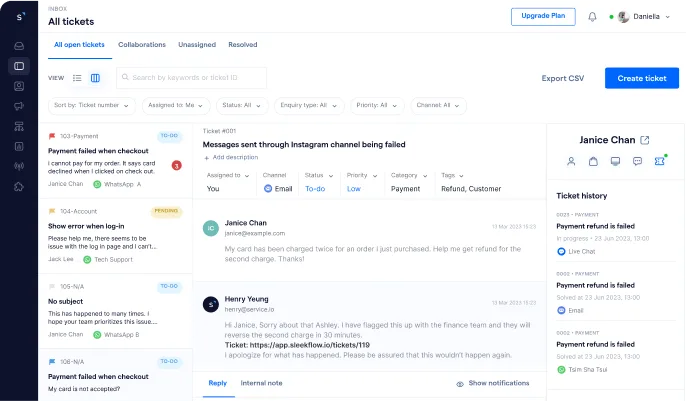Click Daniella's avatar picture

[623, 17]
